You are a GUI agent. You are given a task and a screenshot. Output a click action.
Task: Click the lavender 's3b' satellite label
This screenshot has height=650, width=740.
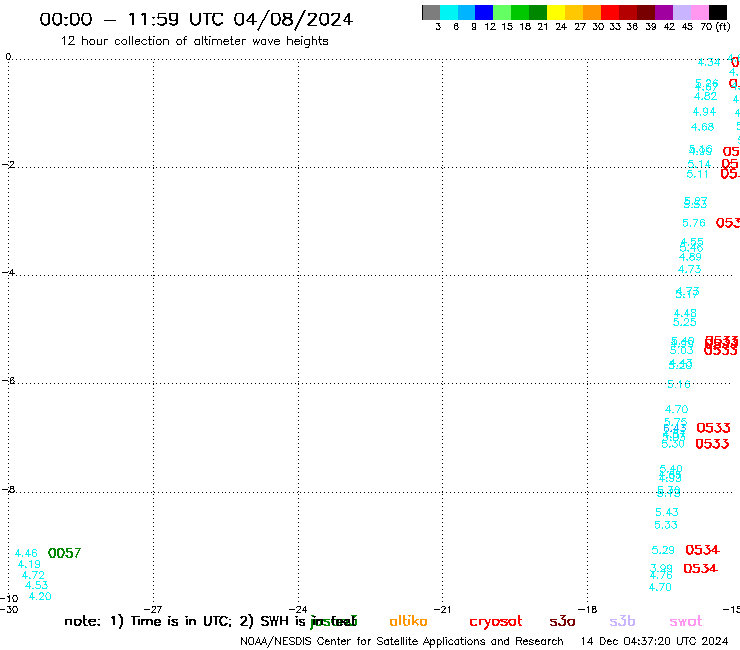(622, 621)
